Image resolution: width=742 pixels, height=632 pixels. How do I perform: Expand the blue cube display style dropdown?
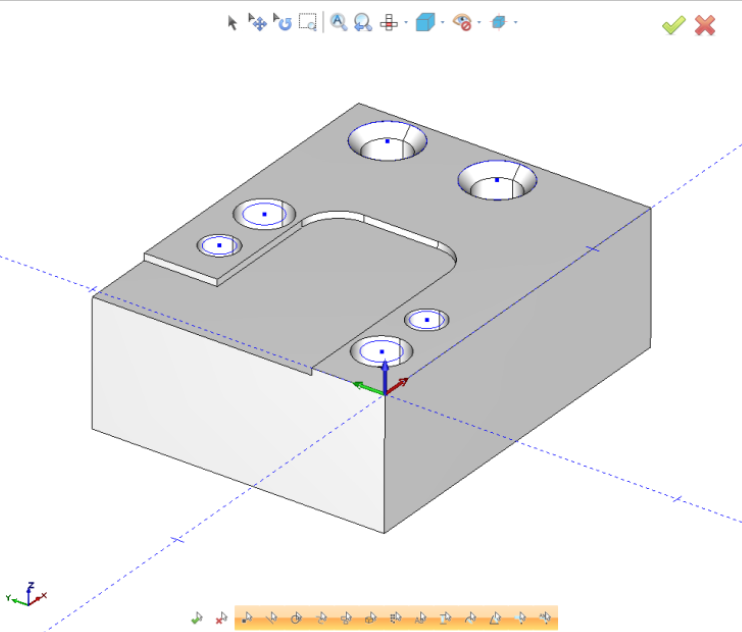[442, 22]
